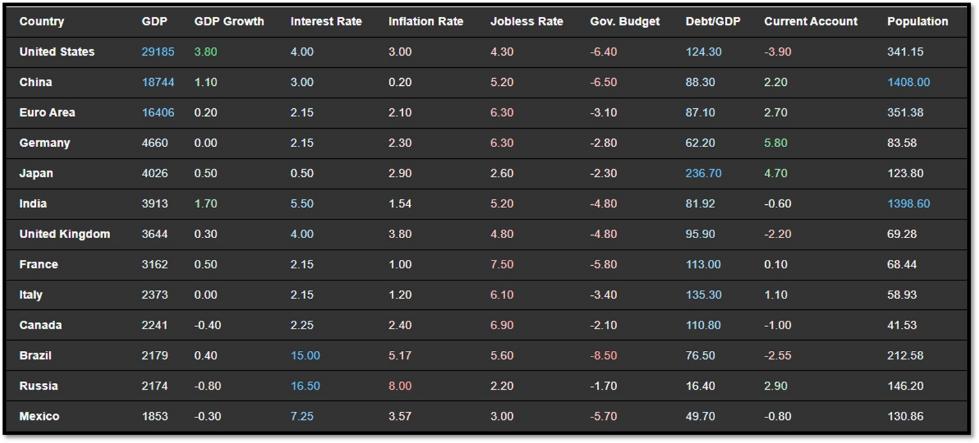This screenshot has width=979, height=443.
Task: Click the Gov. Budget column header
Action: click(x=624, y=21)
